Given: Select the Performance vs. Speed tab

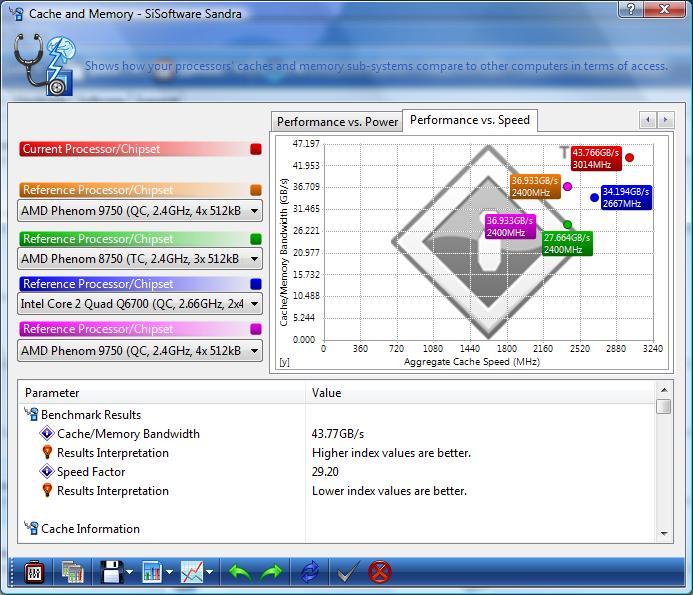Looking at the screenshot, I should [x=470, y=120].
